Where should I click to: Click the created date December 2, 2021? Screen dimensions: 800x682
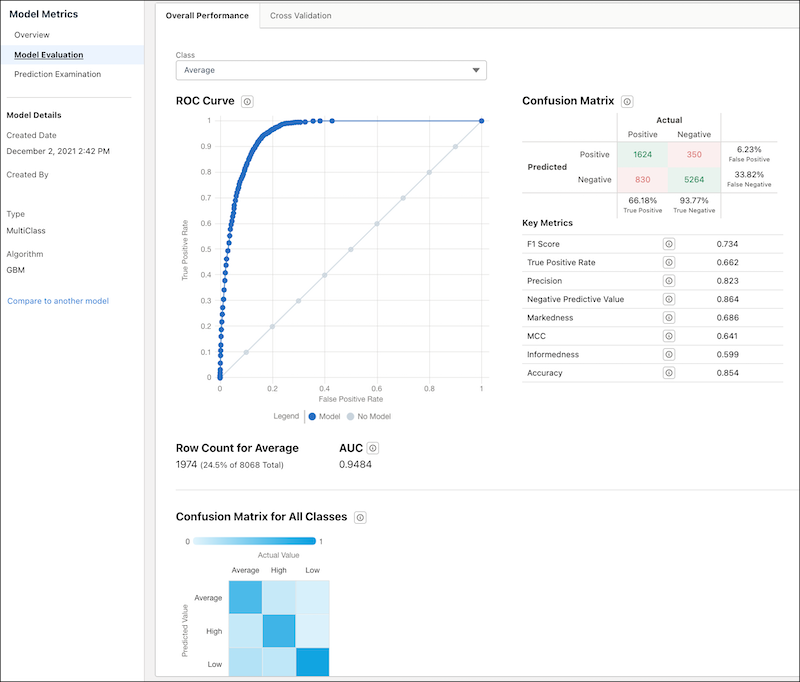click(x=58, y=151)
